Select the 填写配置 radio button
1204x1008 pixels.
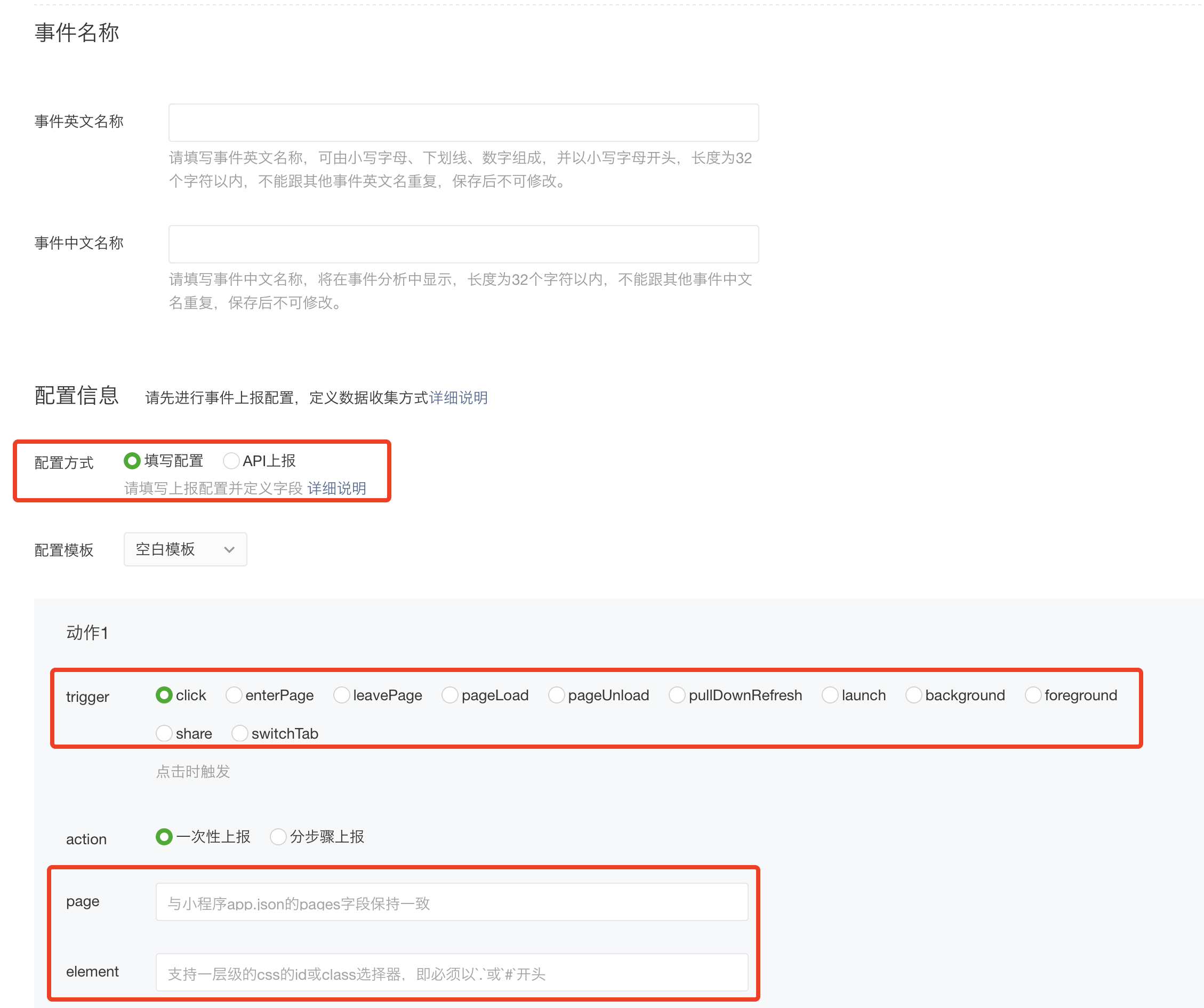(132, 460)
